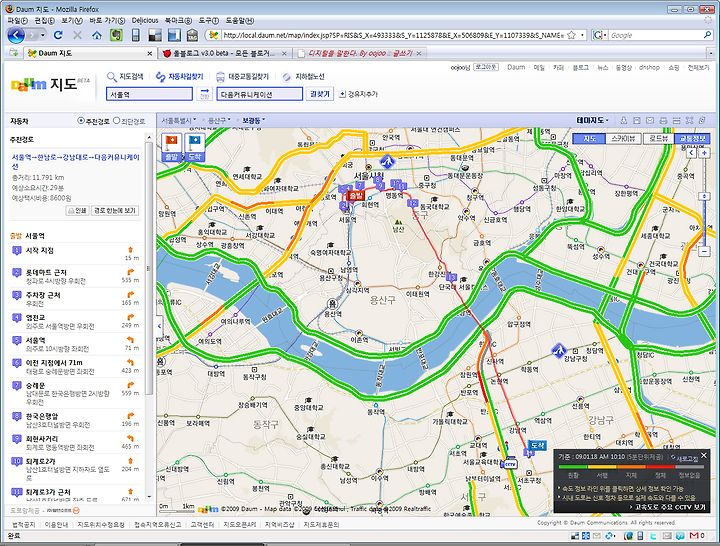Click the CCTV marker on the map
The width and height of the screenshot is (720, 546).
509,464
